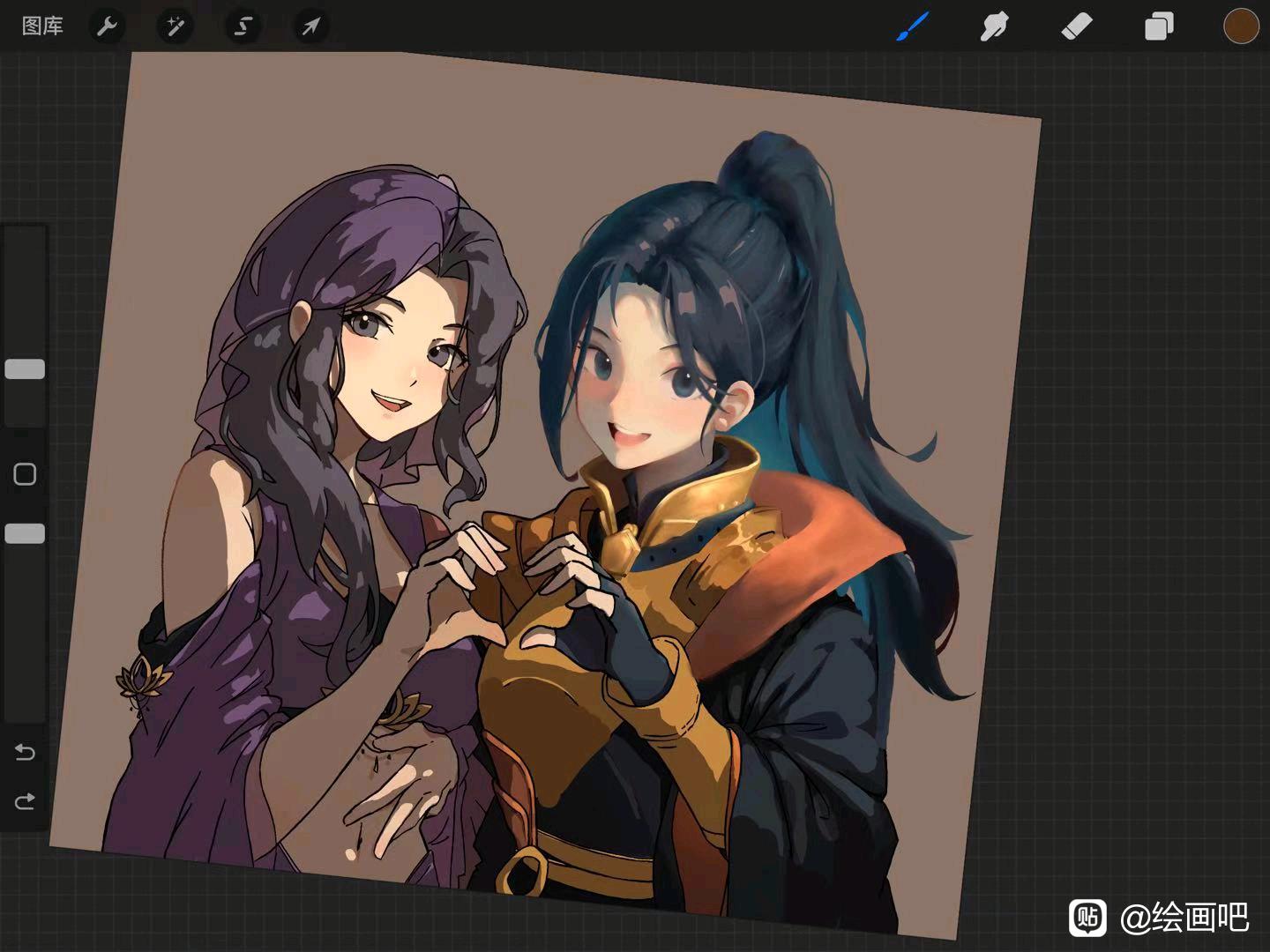
Task: Open the Adjustments magic wand menu
Action: (x=175, y=26)
